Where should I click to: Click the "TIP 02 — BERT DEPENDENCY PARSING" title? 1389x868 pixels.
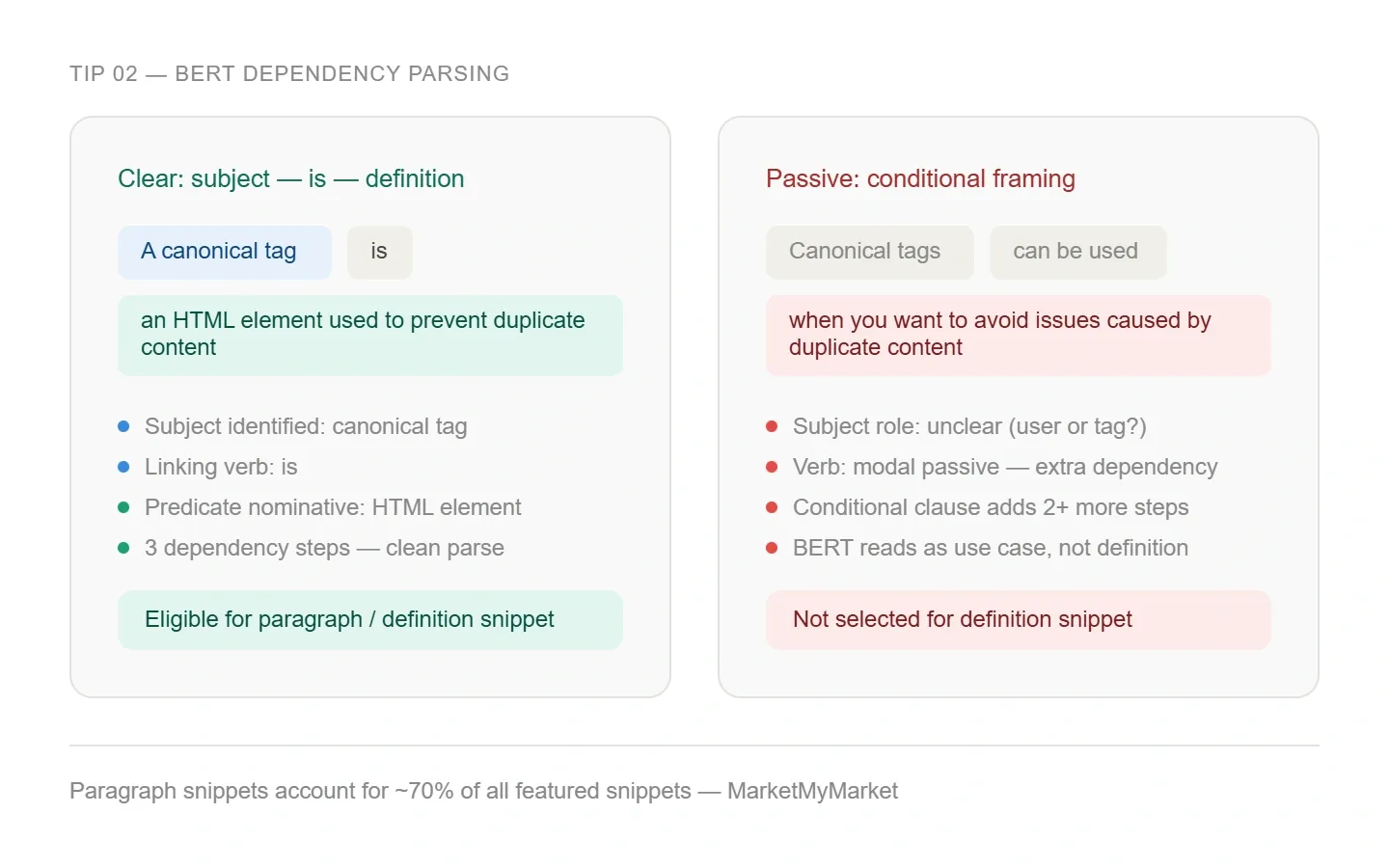pyautogui.click(x=289, y=73)
